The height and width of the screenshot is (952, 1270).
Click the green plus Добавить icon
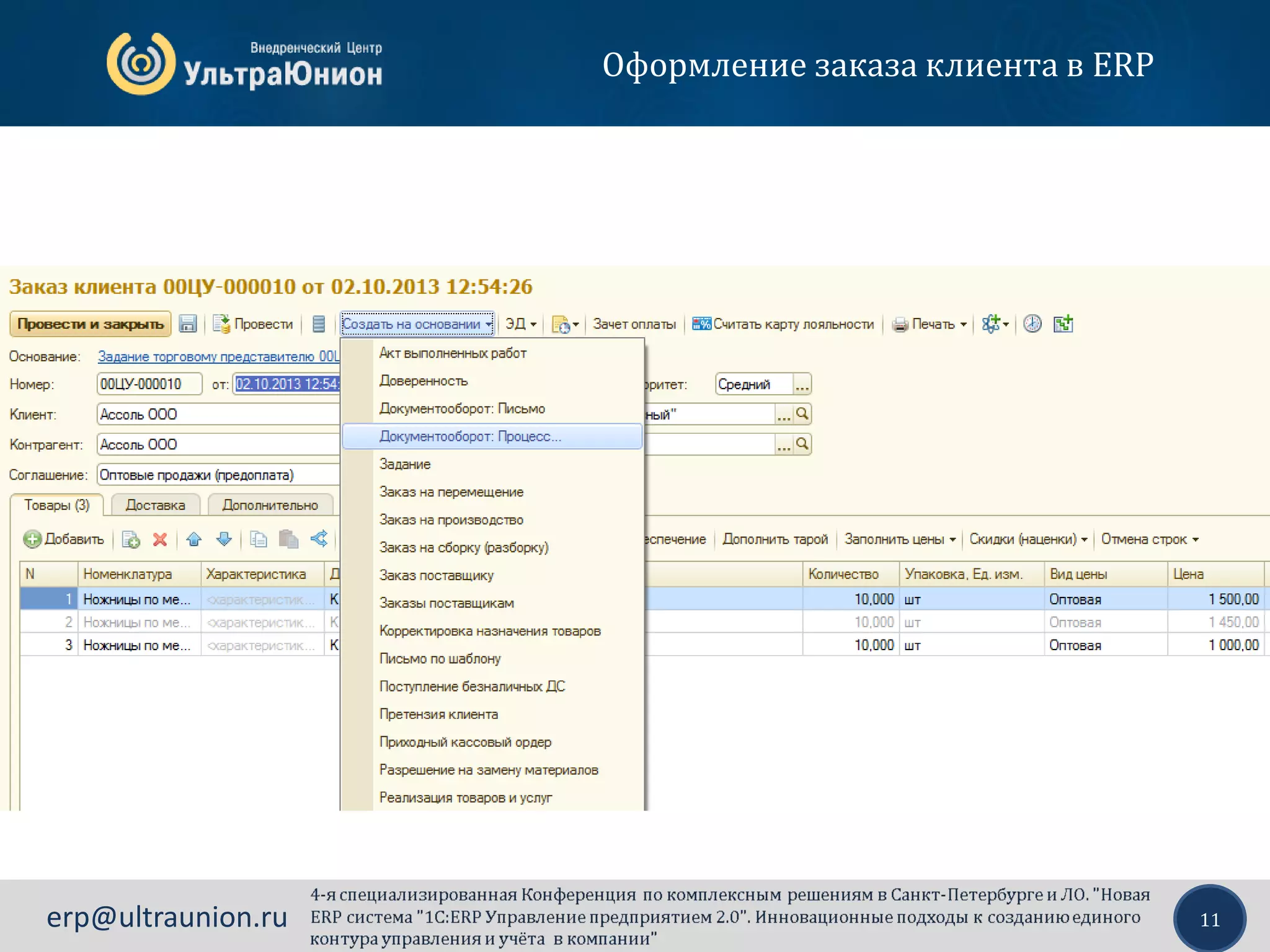(x=32, y=539)
